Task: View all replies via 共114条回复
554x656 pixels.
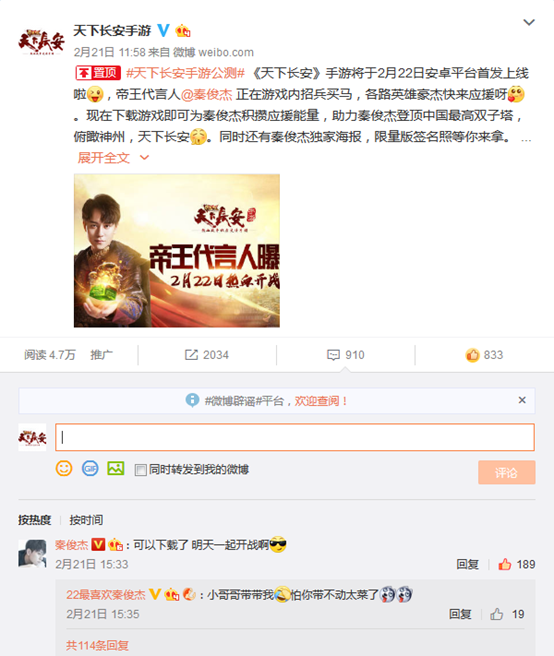Action: pos(97,646)
